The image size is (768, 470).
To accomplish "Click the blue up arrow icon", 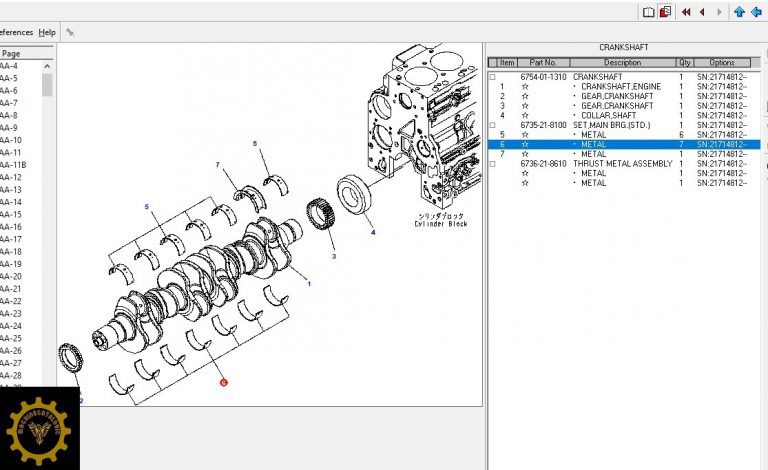I will pos(739,12).
